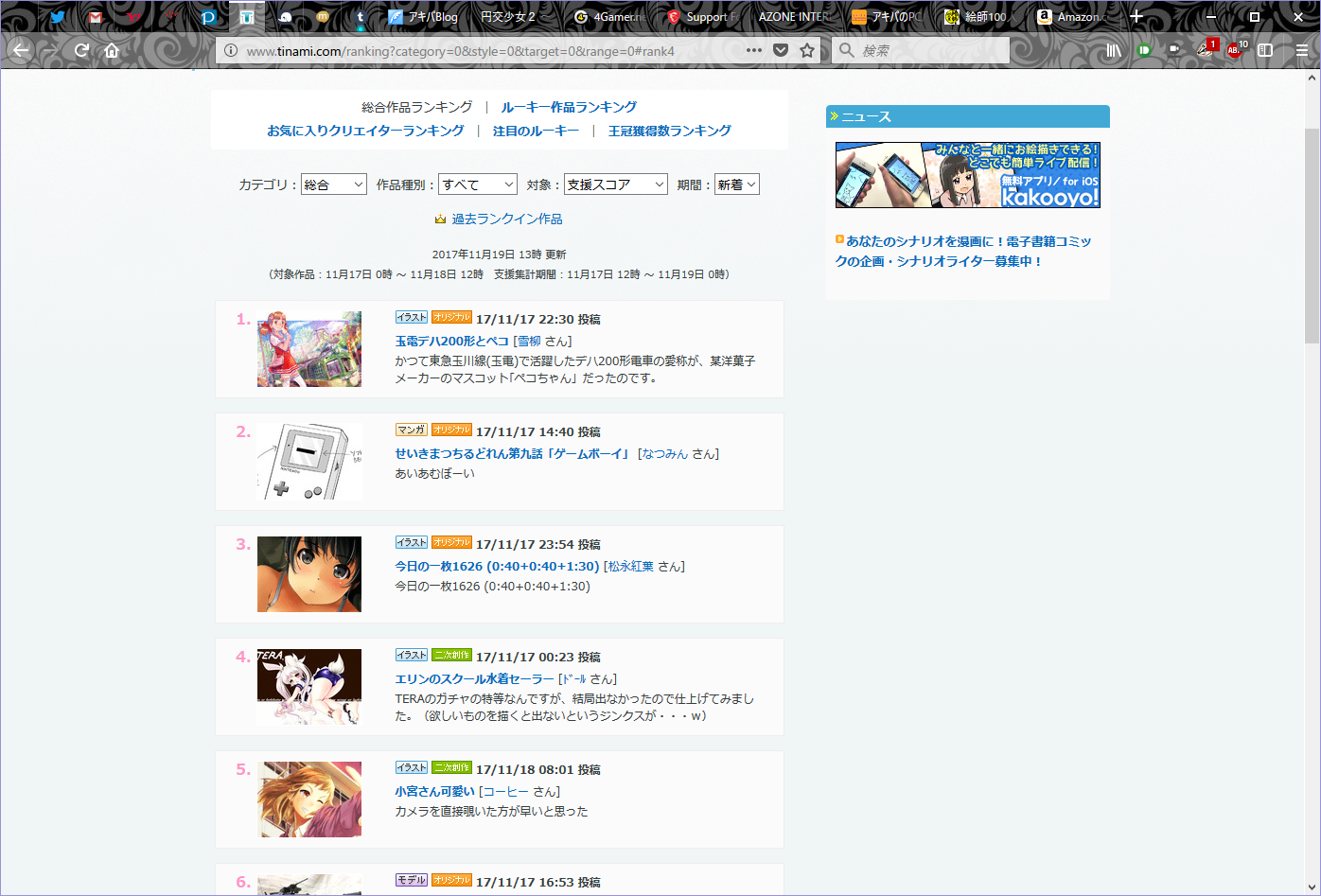Switch to the Amazon tab
The width and height of the screenshot is (1321, 896).
pyautogui.click(x=1072, y=16)
